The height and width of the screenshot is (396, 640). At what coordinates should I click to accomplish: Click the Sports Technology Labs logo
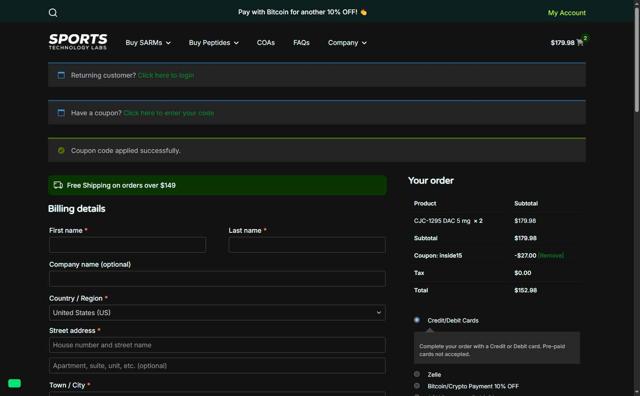[78, 42]
